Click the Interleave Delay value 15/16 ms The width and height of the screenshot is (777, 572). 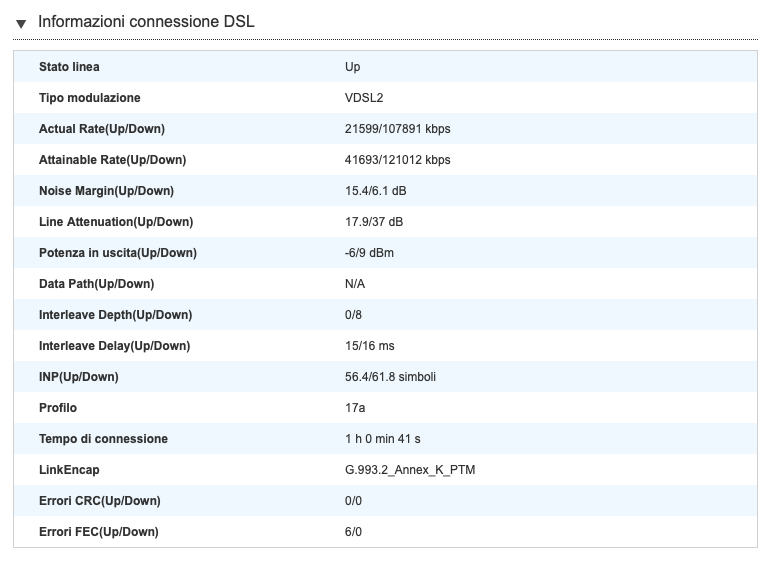pos(370,346)
